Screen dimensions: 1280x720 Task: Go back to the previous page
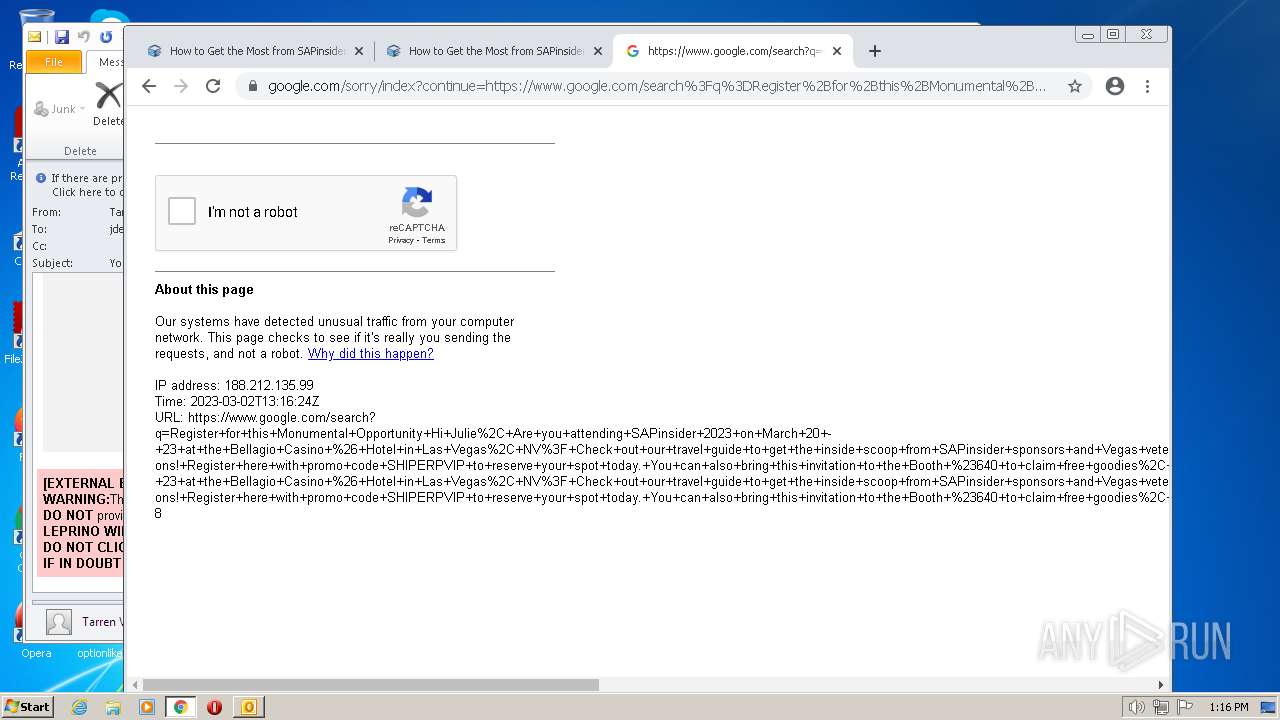[149, 86]
